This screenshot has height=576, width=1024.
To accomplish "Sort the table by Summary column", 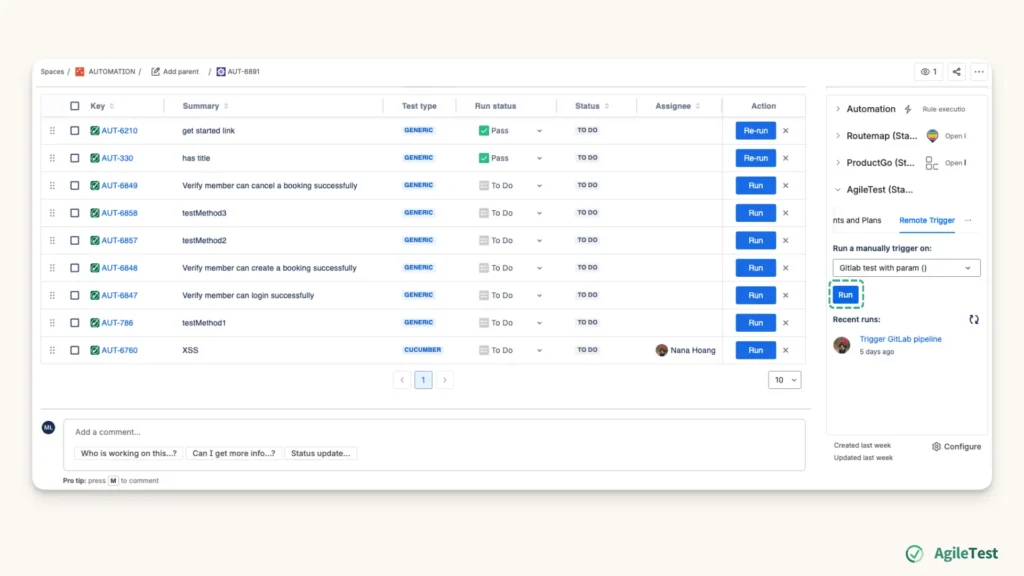I will coord(226,106).
